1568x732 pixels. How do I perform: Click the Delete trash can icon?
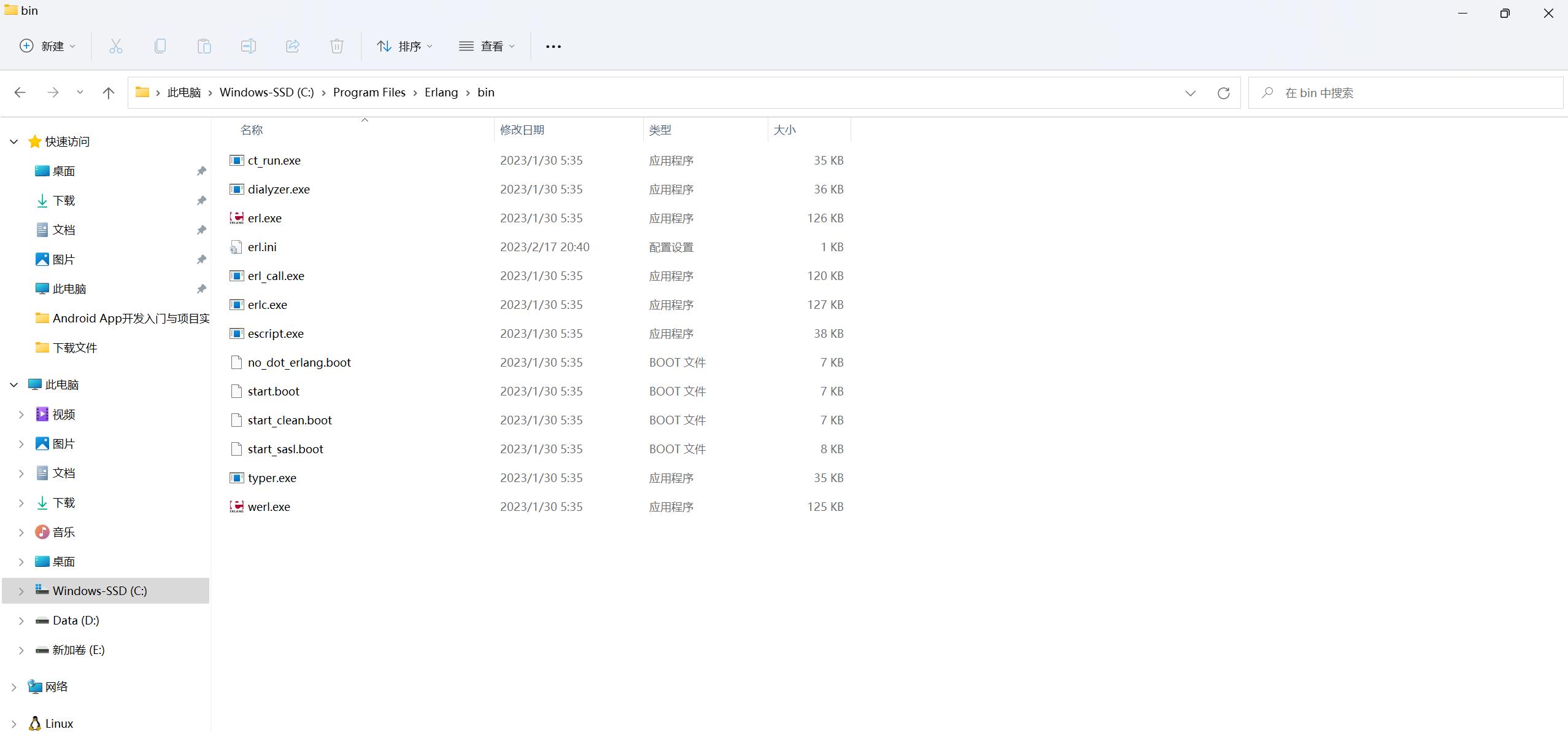pos(337,46)
